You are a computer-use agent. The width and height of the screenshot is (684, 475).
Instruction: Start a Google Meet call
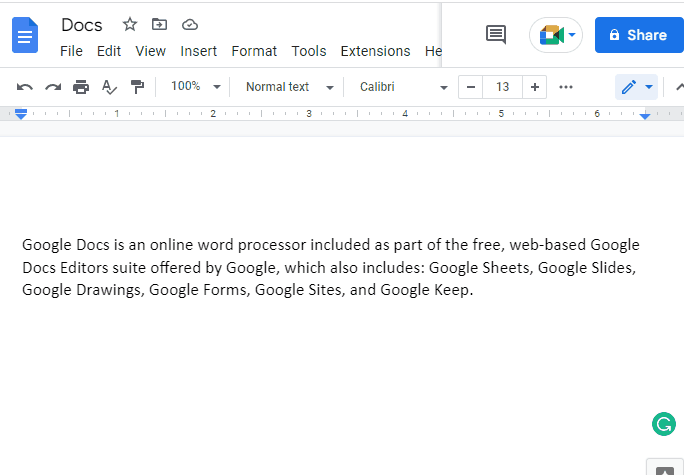click(x=551, y=35)
